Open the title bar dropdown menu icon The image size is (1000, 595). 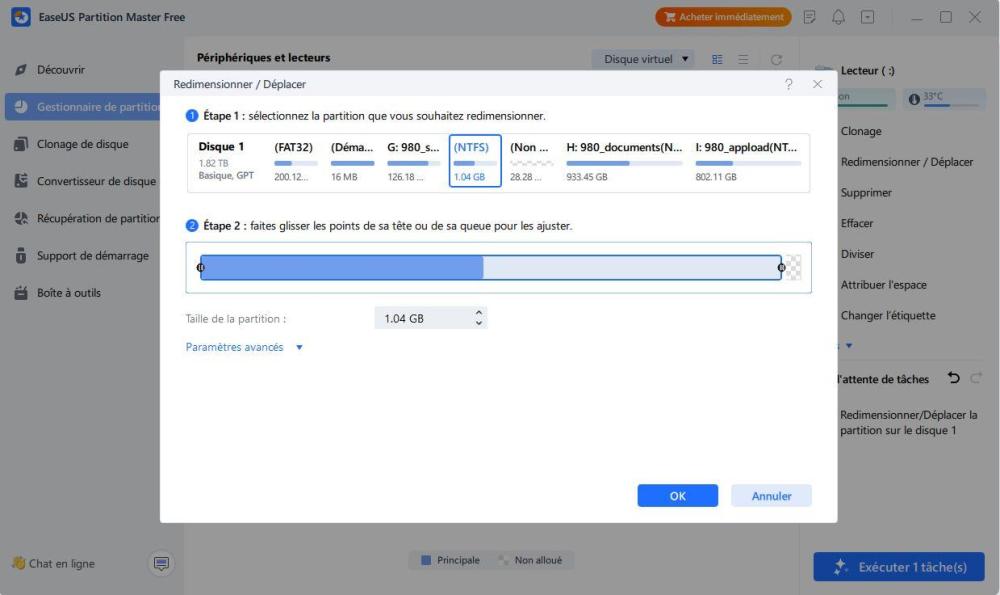867,17
